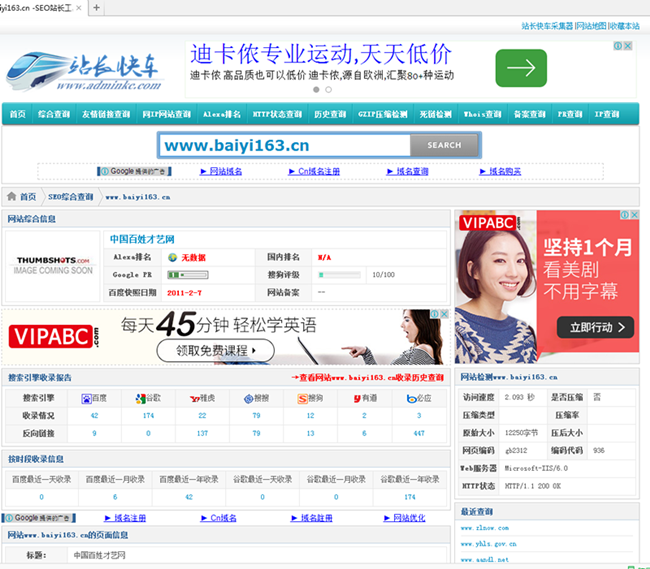Click the green arrow button in banner ad
The width and height of the screenshot is (650, 569).
(520, 68)
